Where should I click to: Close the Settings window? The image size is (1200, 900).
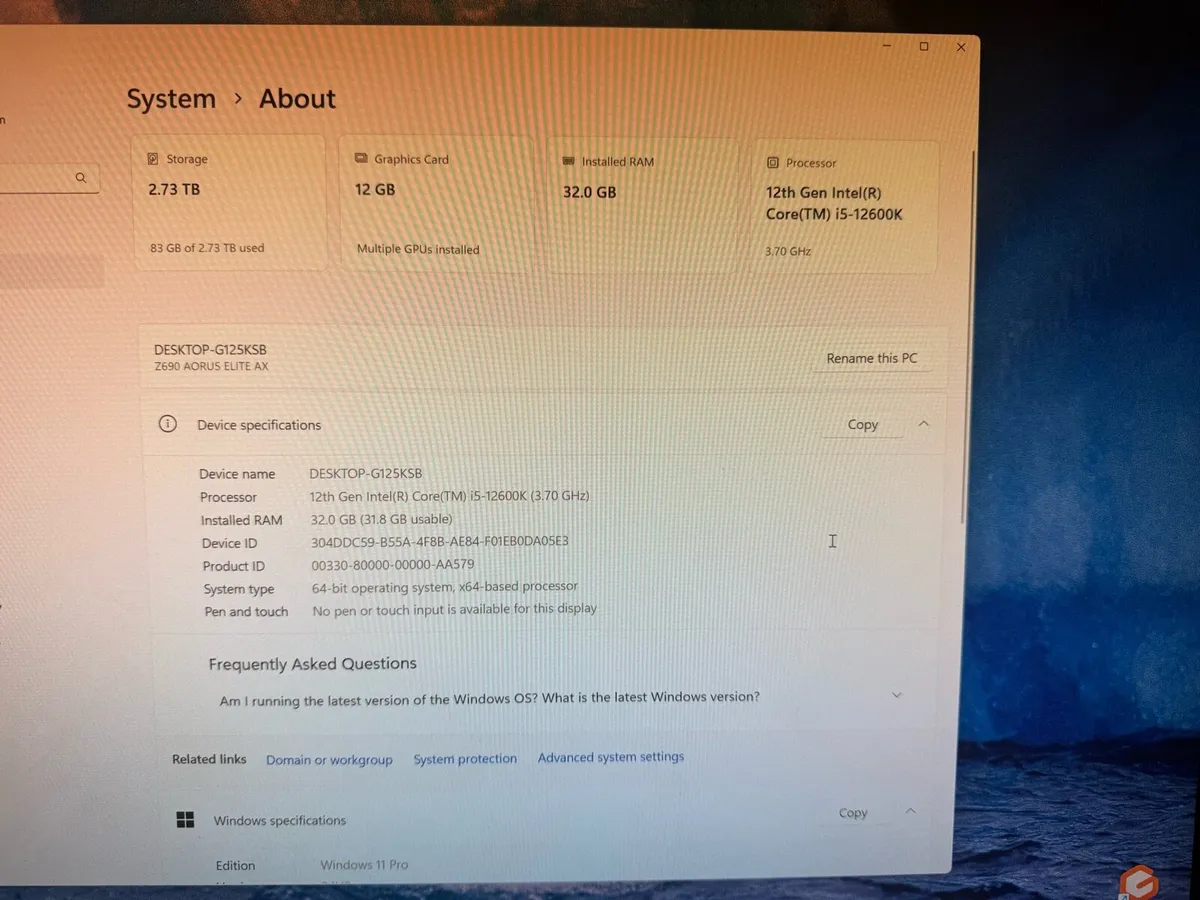pos(961,47)
